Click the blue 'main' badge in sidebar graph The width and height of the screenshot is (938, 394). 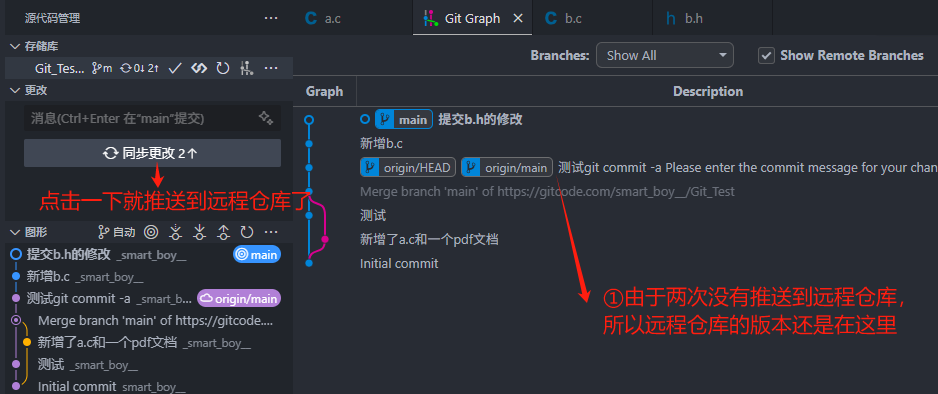pos(257,255)
